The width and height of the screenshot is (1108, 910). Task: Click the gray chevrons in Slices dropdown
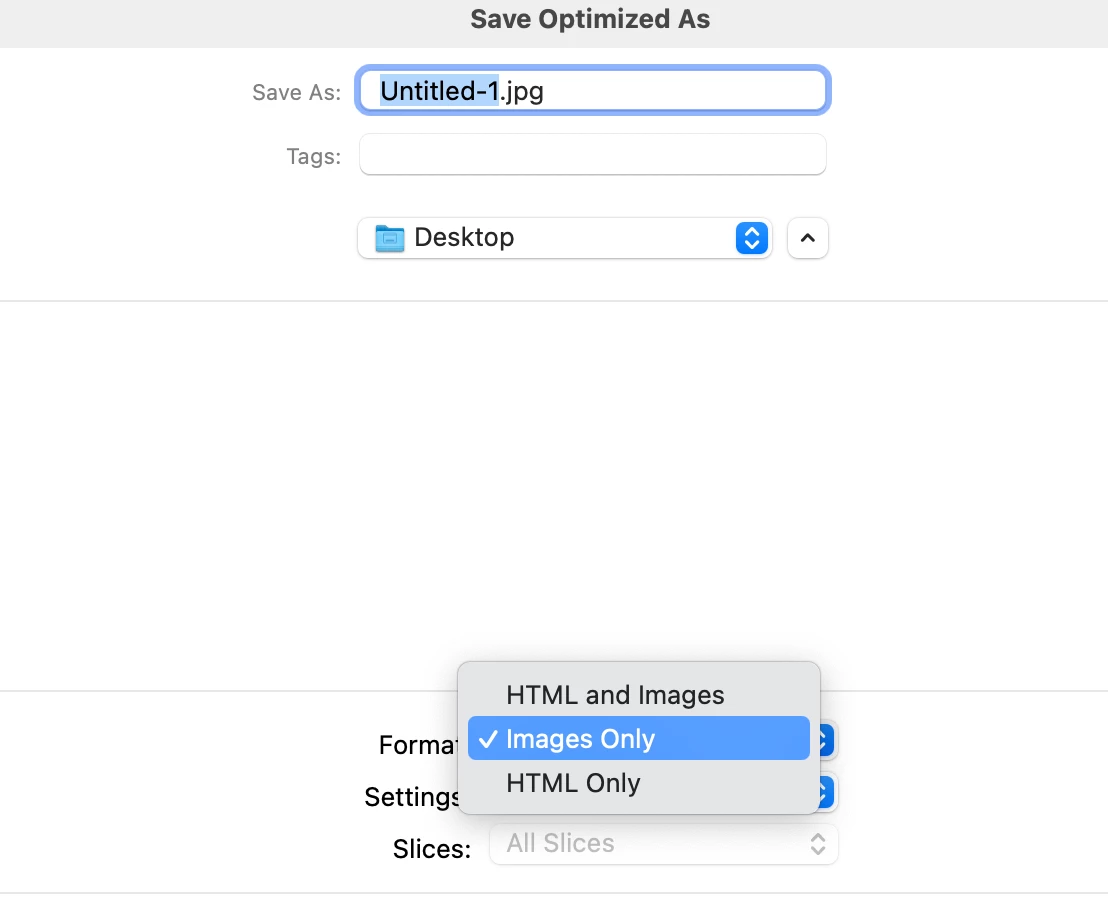817,844
